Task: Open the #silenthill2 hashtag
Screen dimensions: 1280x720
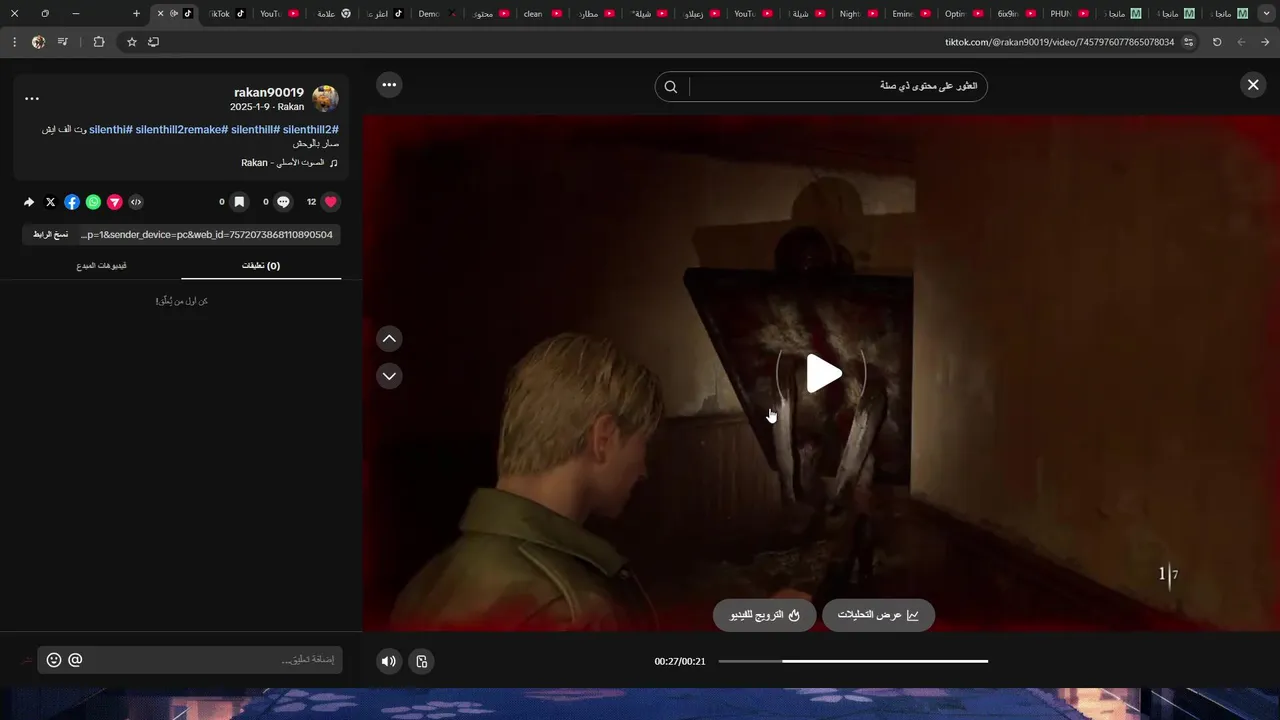Action: click(311, 130)
